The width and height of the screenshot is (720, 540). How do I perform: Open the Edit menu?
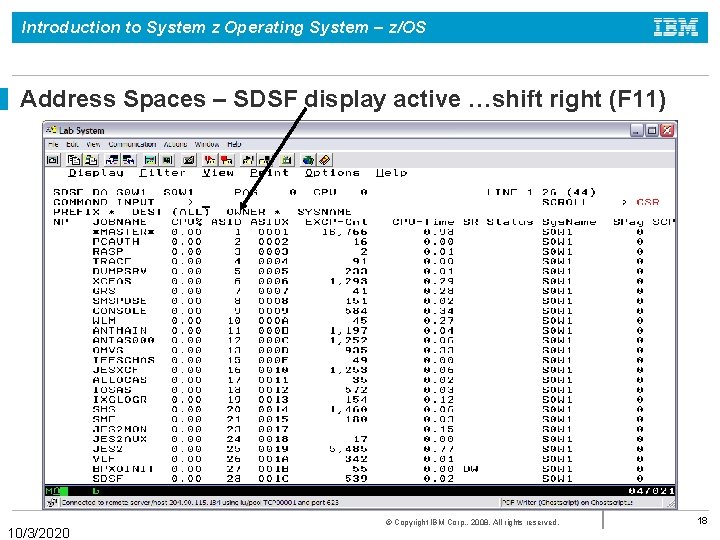(x=72, y=144)
